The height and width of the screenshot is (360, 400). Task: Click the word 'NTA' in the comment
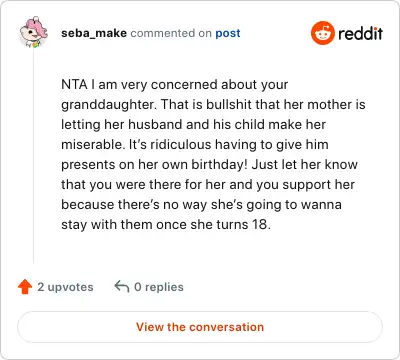74,84
